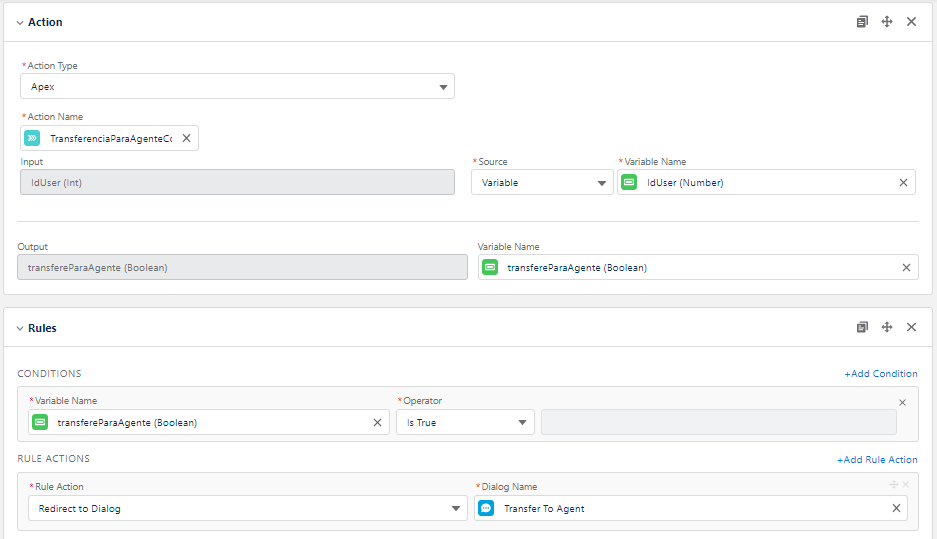
Task: Duplicate the Action step using copy icon
Action: pyautogui.click(x=862, y=22)
